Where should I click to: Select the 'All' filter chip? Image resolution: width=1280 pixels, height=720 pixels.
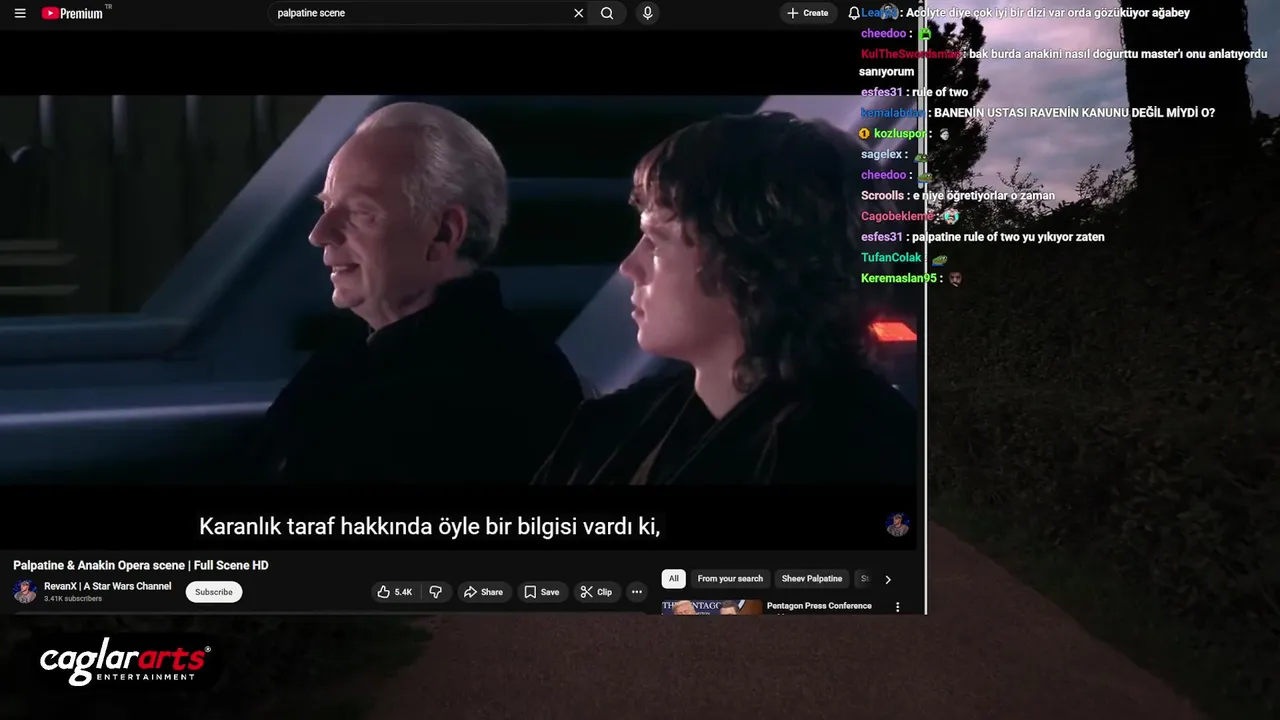click(x=673, y=579)
